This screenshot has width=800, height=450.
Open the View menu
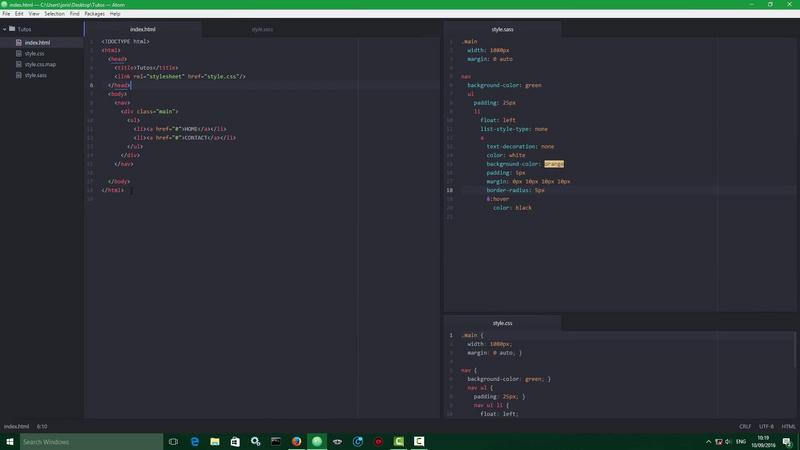34,14
